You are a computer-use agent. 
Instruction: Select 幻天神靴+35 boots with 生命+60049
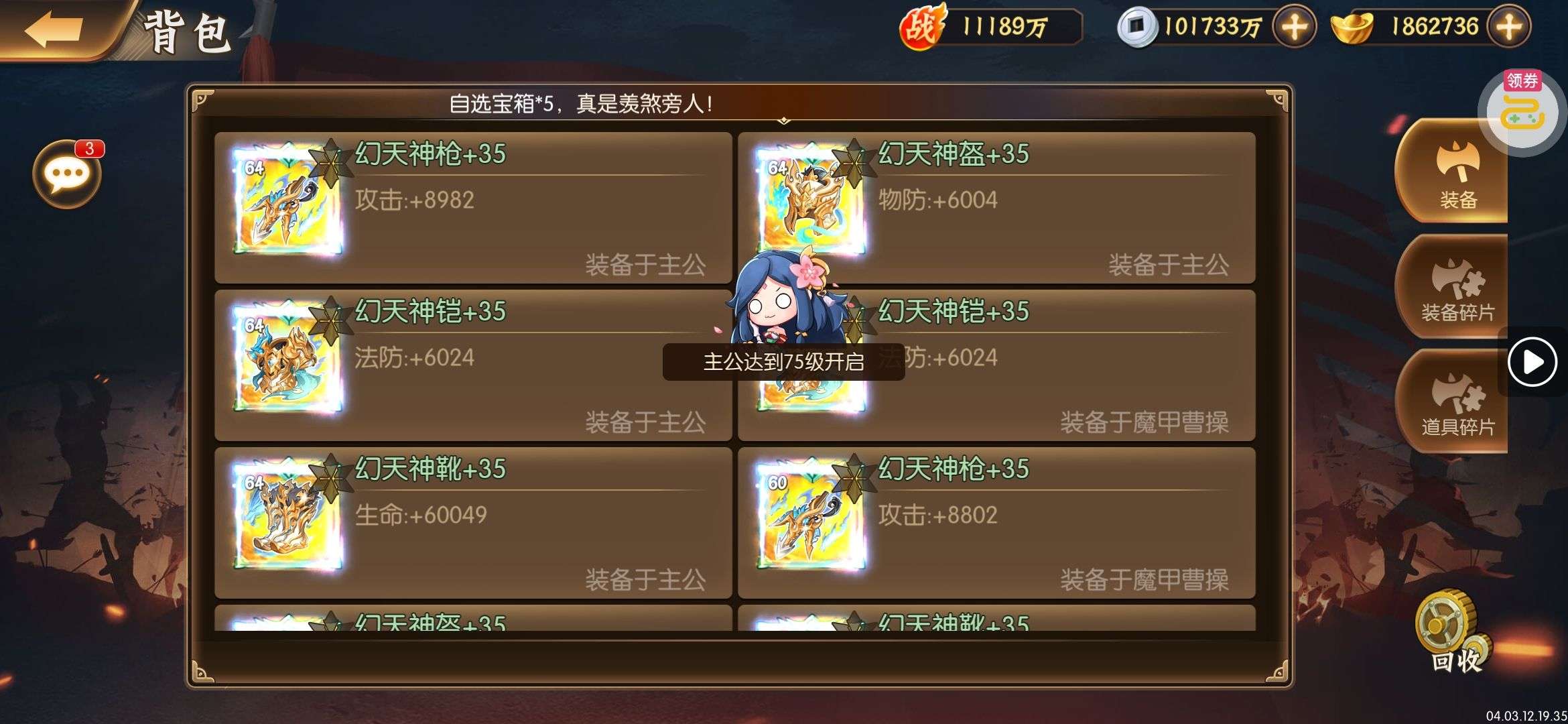pyautogui.click(x=473, y=523)
